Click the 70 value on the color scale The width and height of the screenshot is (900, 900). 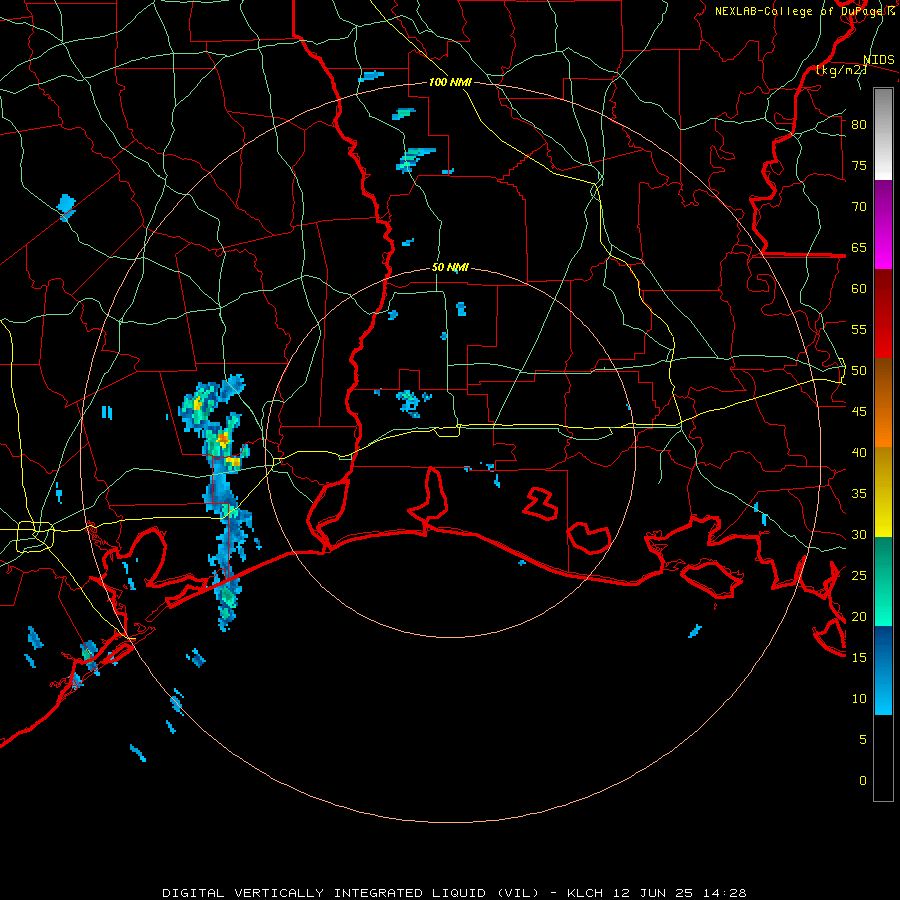(859, 207)
